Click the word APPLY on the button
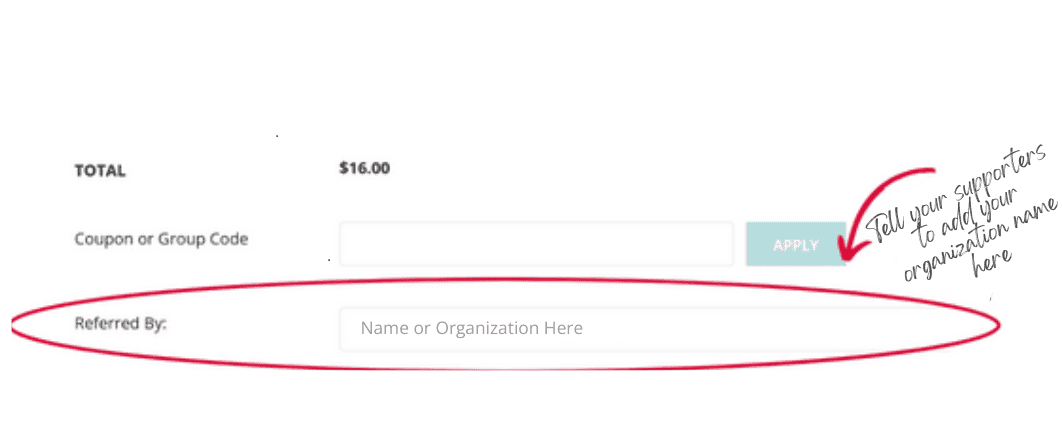Image resolution: width=1062 pixels, height=426 pixels. 796,244
